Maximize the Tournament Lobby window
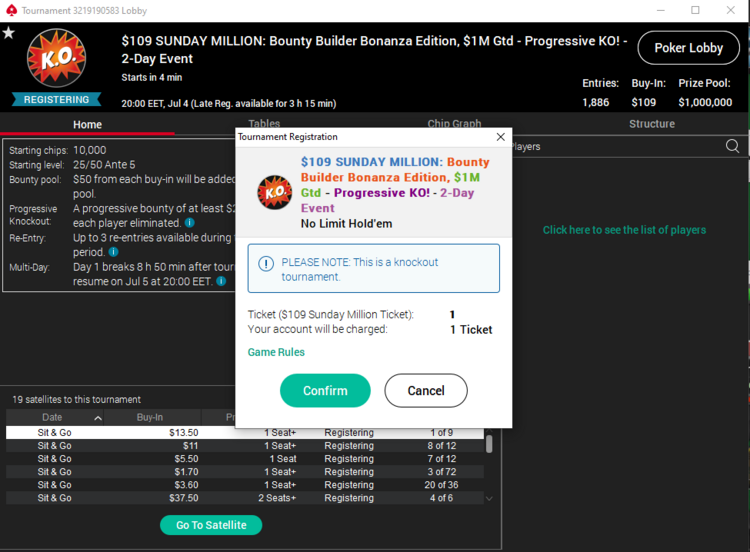 click(x=695, y=11)
